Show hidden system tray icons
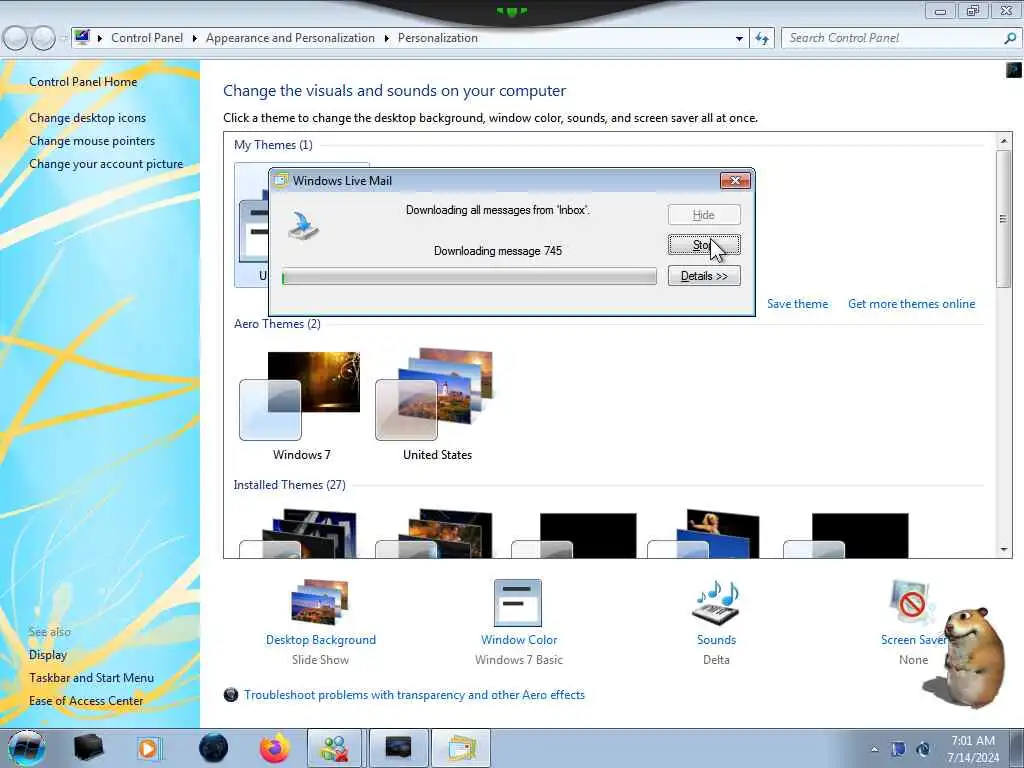 point(874,749)
